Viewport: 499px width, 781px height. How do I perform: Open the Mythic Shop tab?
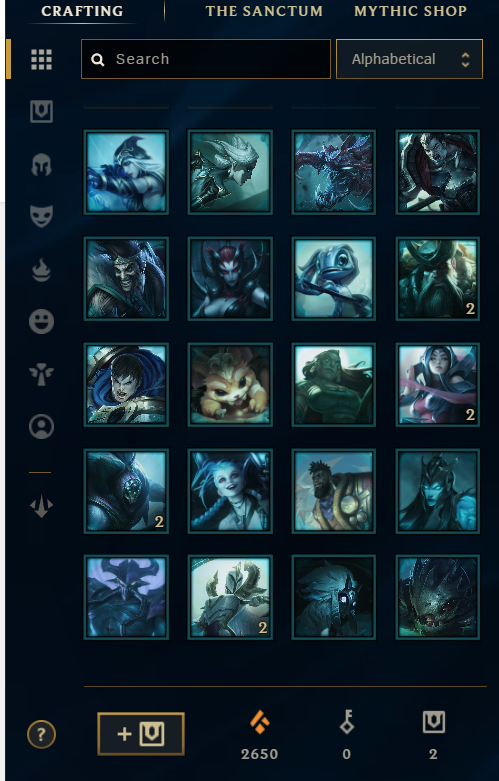[x=410, y=11]
